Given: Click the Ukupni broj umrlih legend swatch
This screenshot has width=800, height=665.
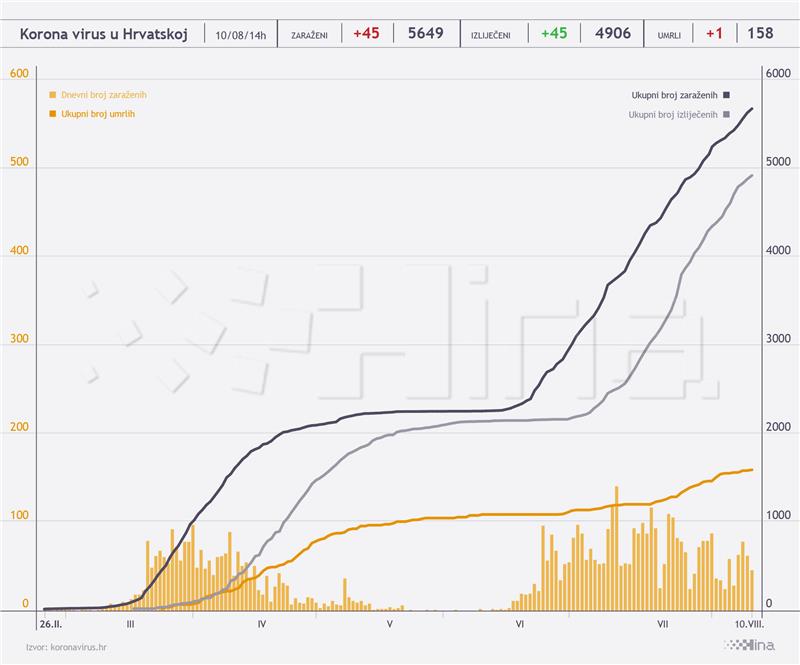Looking at the screenshot, I should coord(53,114).
